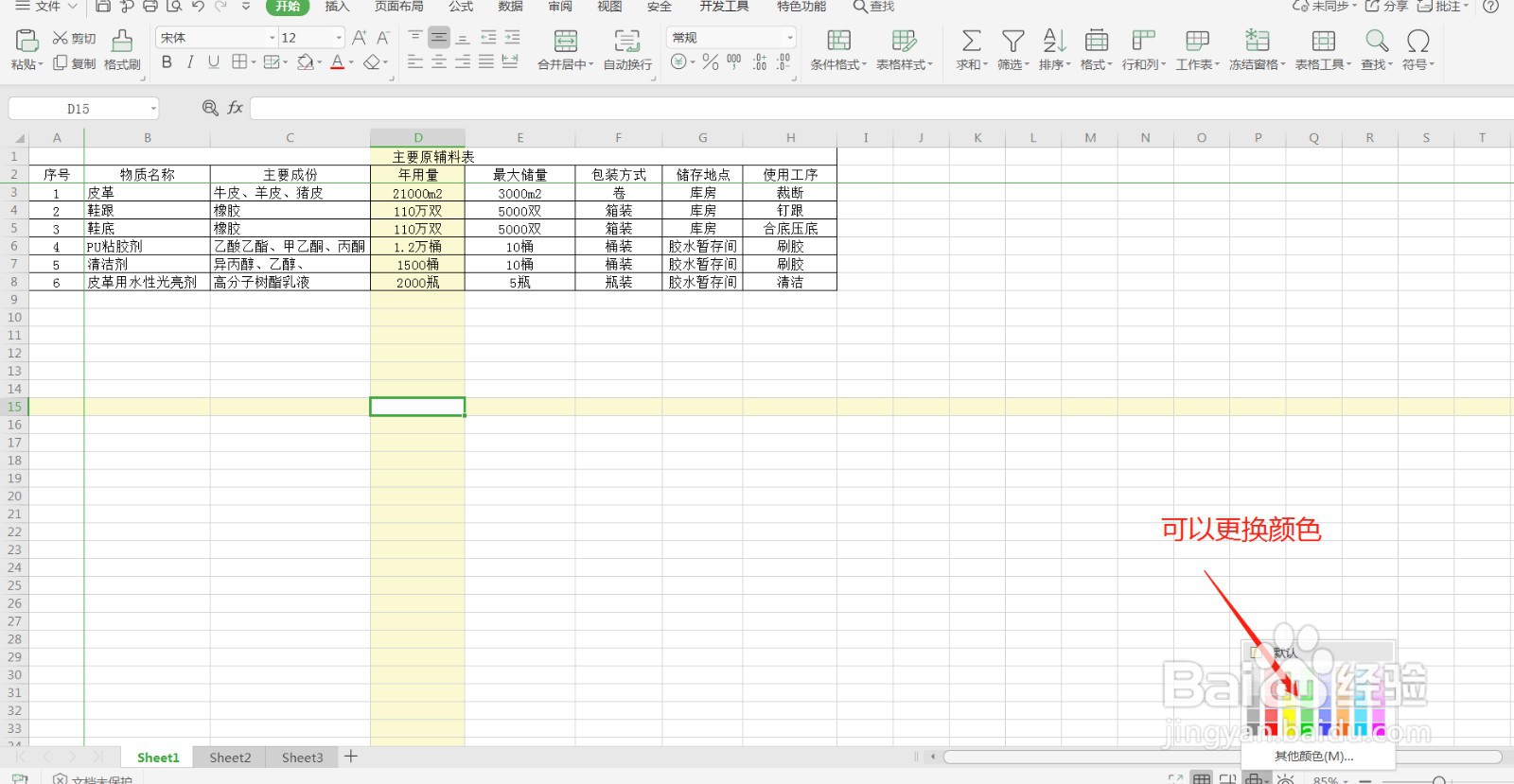Expand the Name Box dropdown arrow
This screenshot has width=1514, height=784.
(x=153, y=109)
